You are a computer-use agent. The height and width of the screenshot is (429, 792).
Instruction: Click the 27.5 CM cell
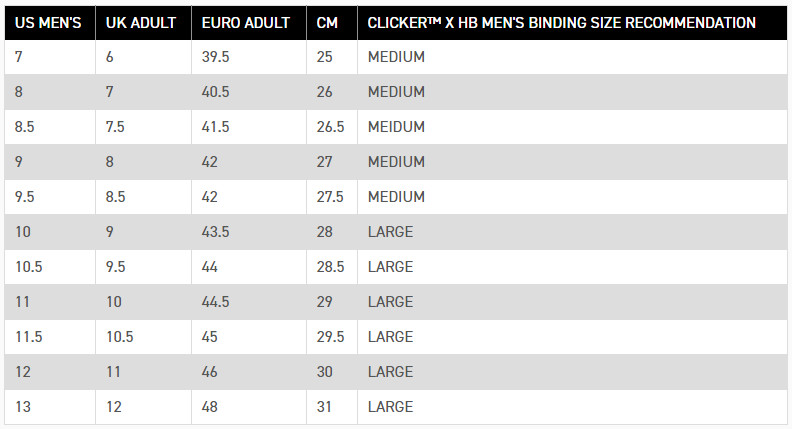coord(330,197)
